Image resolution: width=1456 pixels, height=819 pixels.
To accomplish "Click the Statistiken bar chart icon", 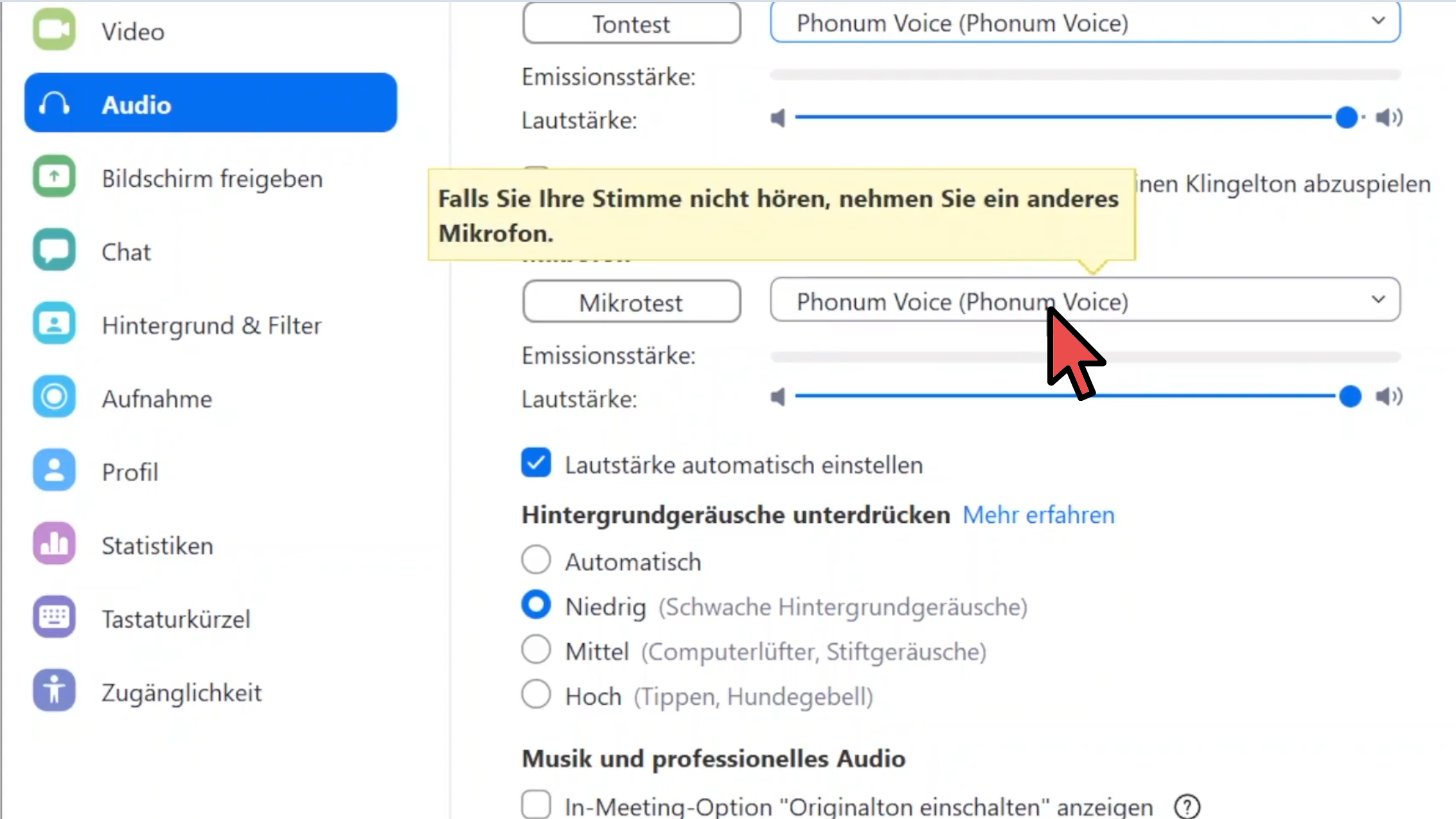I will tap(54, 544).
